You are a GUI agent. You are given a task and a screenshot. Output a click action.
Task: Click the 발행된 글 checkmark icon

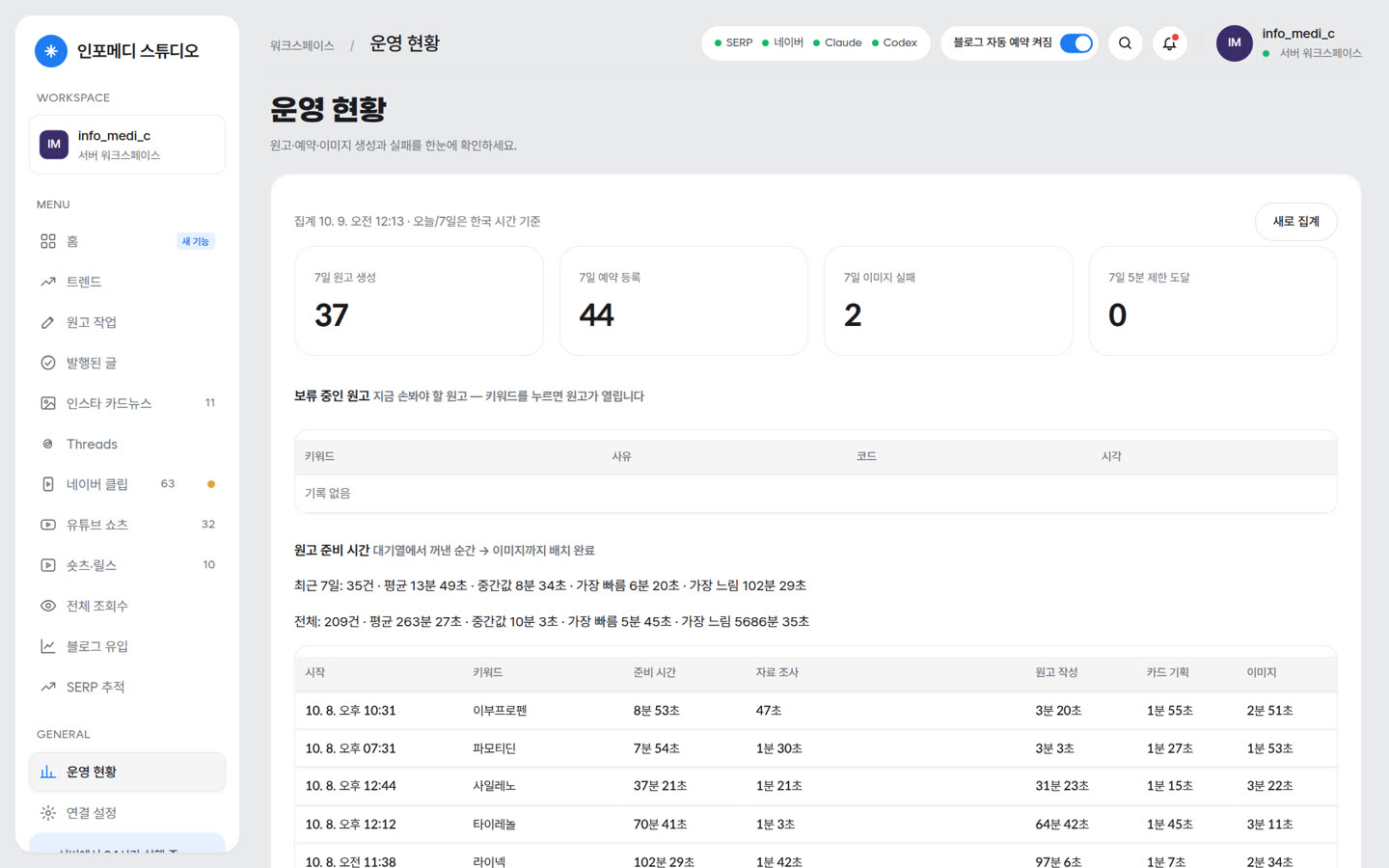point(48,363)
